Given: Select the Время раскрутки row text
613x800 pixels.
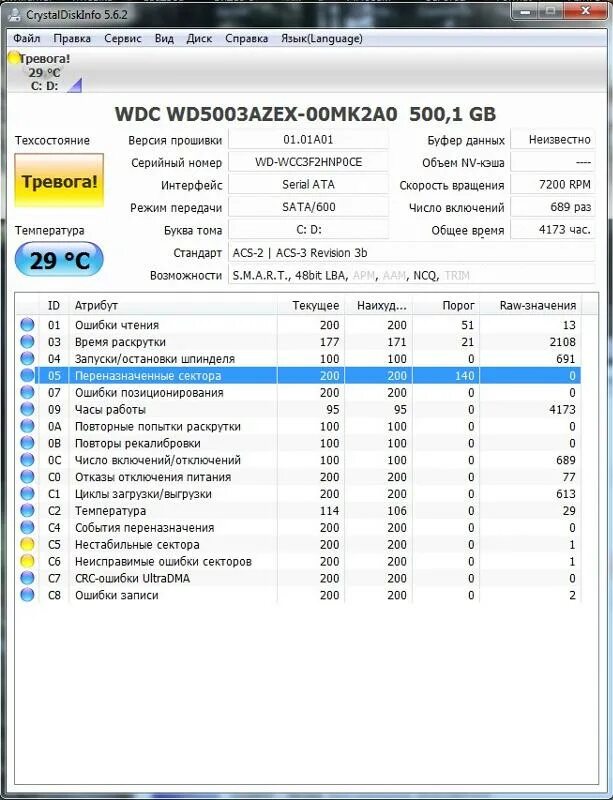Looking at the screenshot, I should (120, 342).
